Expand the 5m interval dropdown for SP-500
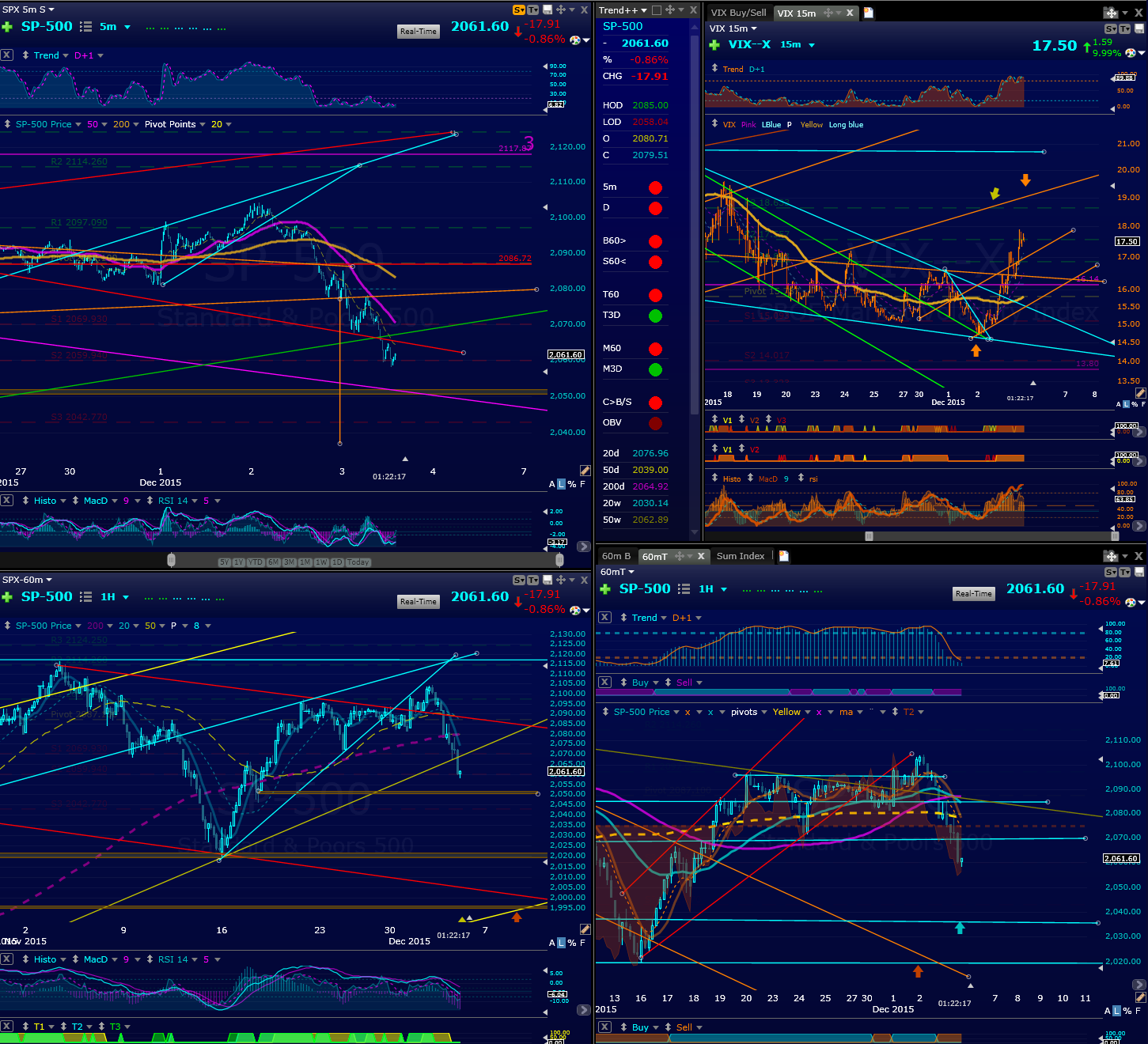Screen dimensions: 1148x1044 pos(126,27)
